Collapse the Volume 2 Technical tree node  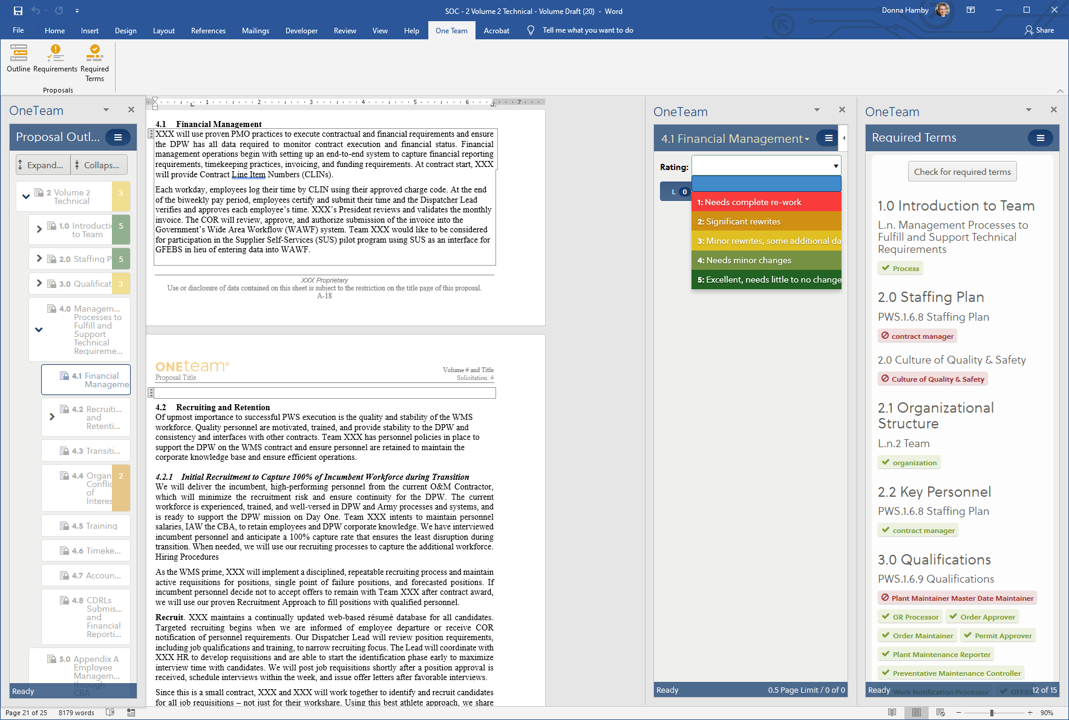[x=26, y=196]
